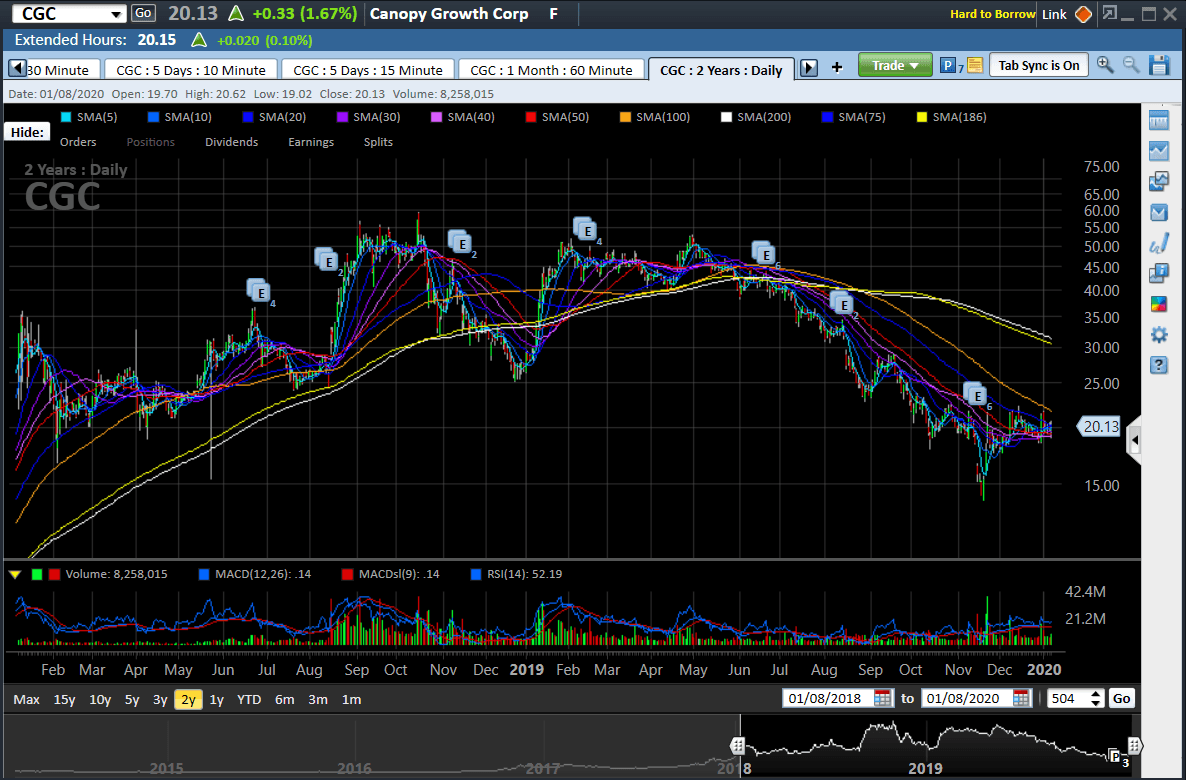Adjust the 504 bars stepper arrows
The image size is (1186, 780).
pyautogui.click(x=1097, y=698)
